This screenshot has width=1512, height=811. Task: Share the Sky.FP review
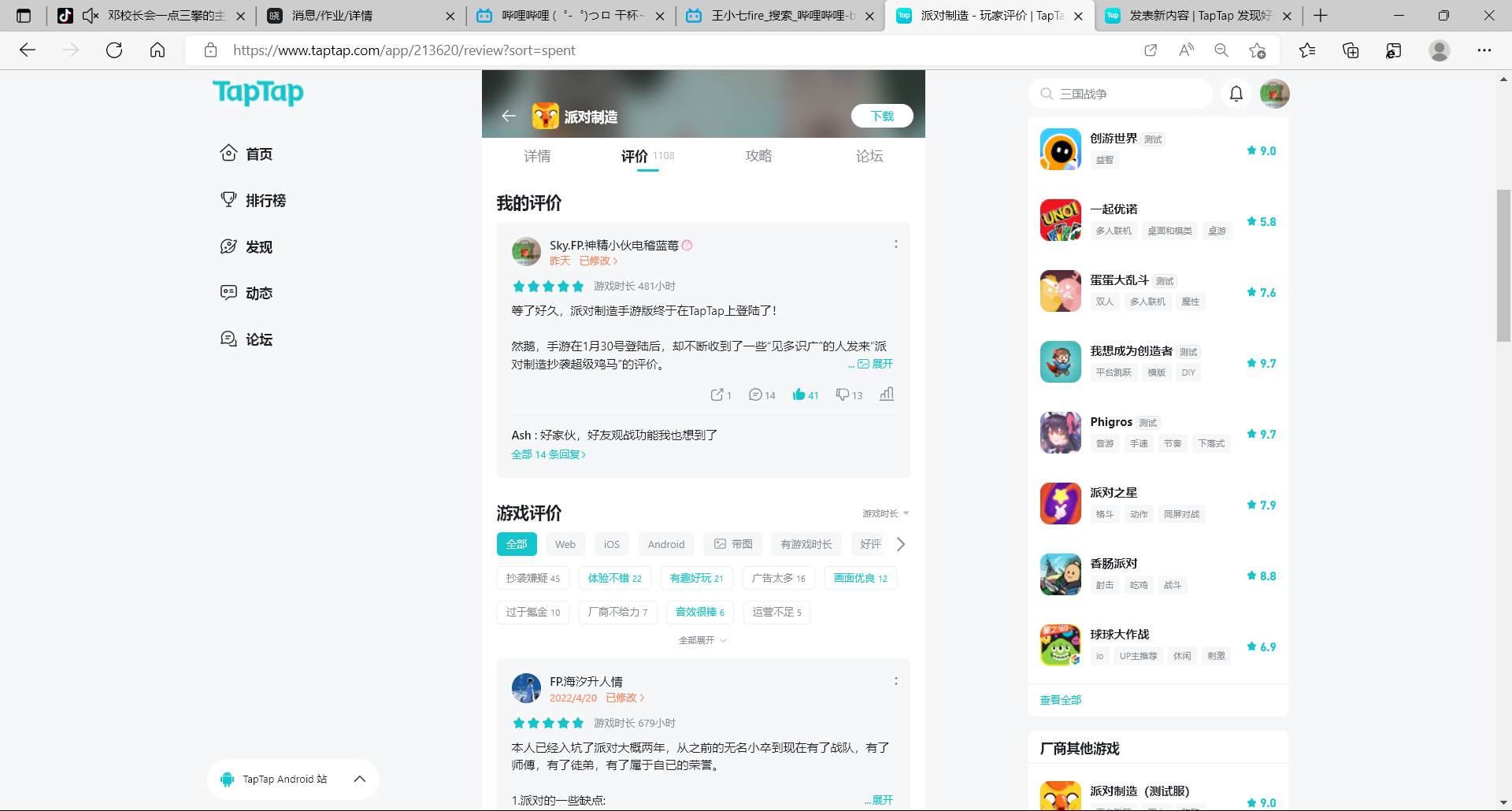coord(721,394)
